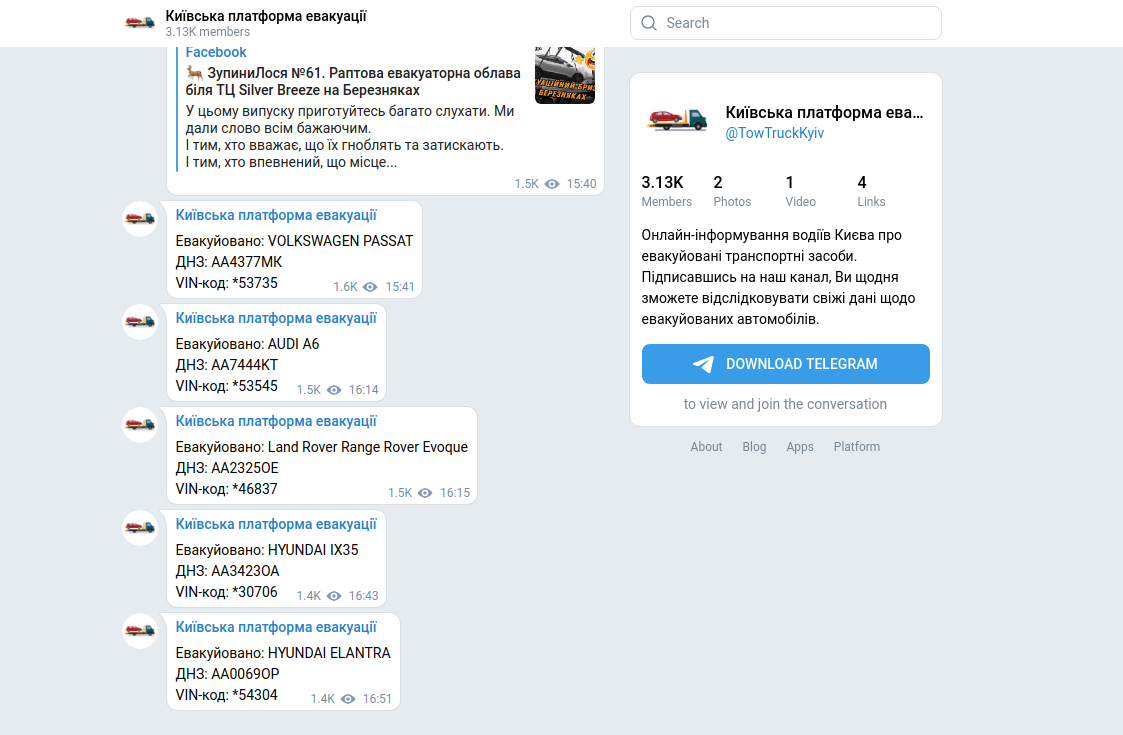
Task: Open the 16:15 timestamp link
Action: tap(455, 494)
